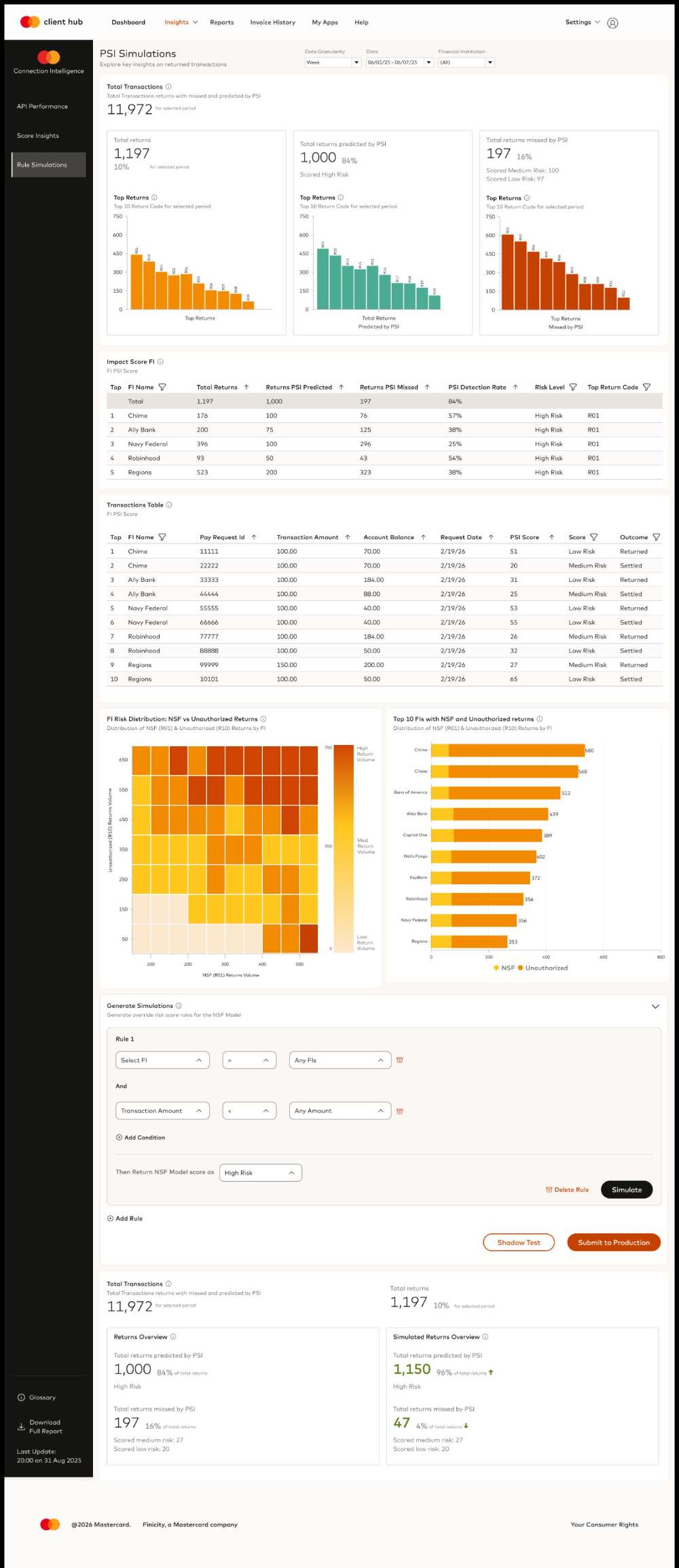Open the Transaction Amount dropdown
Image resolution: width=679 pixels, height=1568 pixels.
click(162, 1111)
